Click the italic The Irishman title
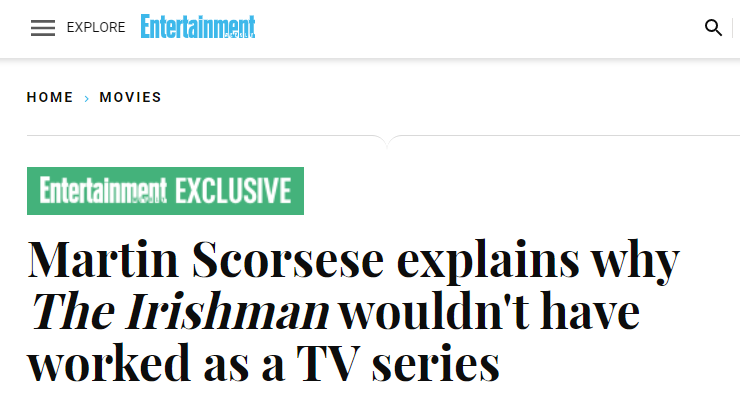This screenshot has height=401, width=740. coord(179,311)
